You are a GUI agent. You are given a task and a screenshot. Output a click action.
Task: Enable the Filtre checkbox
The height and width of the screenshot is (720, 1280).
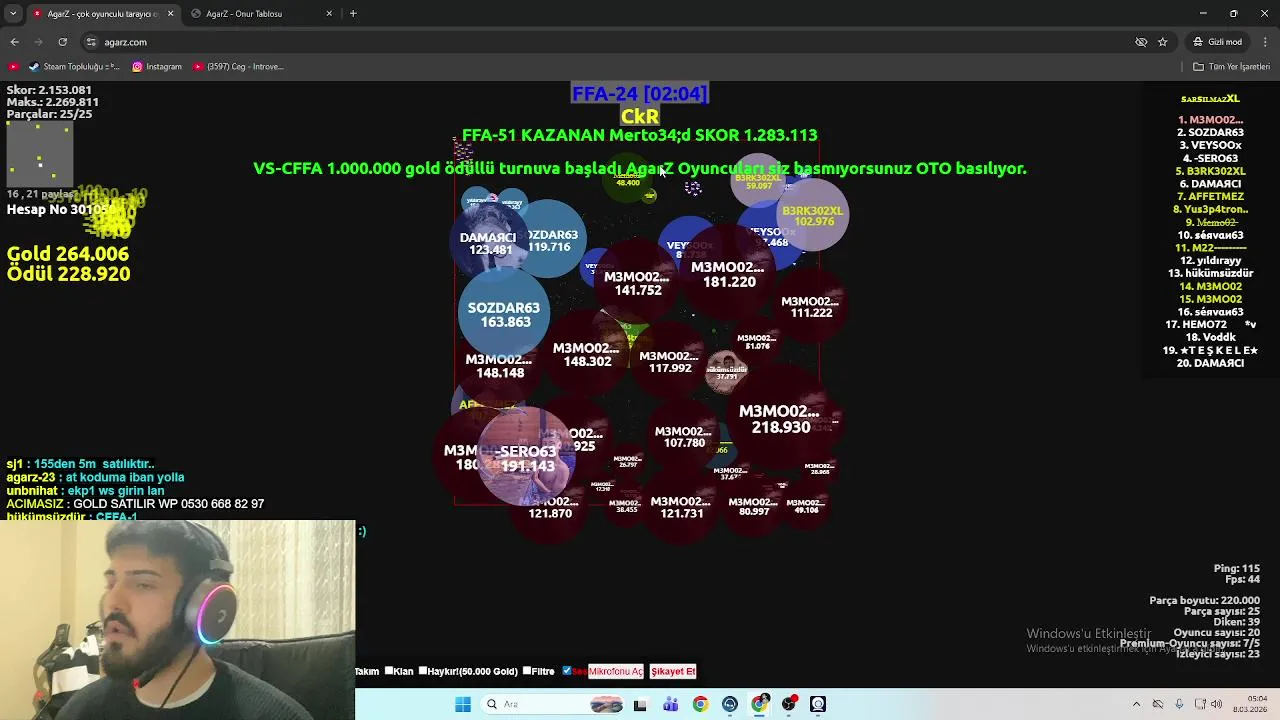527,671
